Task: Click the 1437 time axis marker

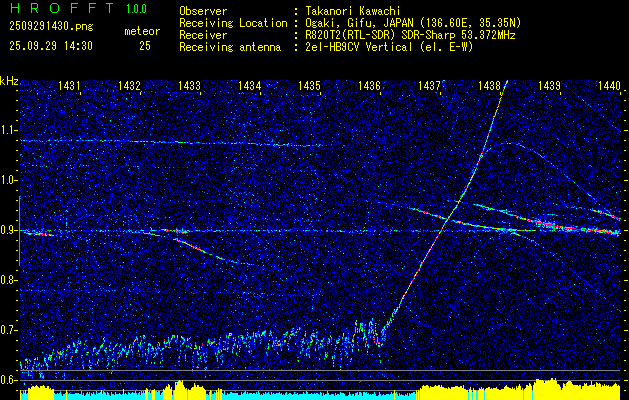Action: click(x=429, y=85)
